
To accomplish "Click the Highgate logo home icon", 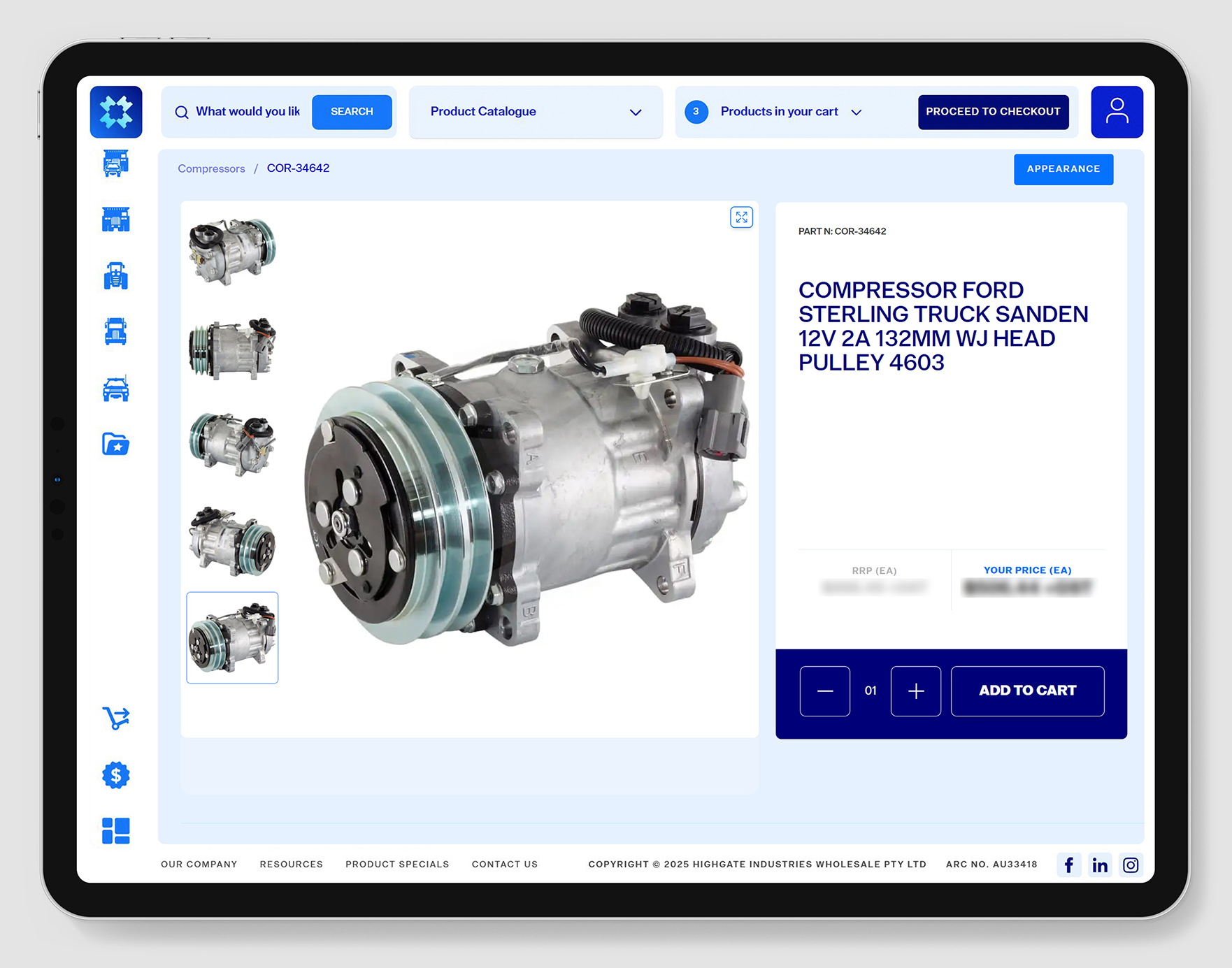I will [x=116, y=112].
